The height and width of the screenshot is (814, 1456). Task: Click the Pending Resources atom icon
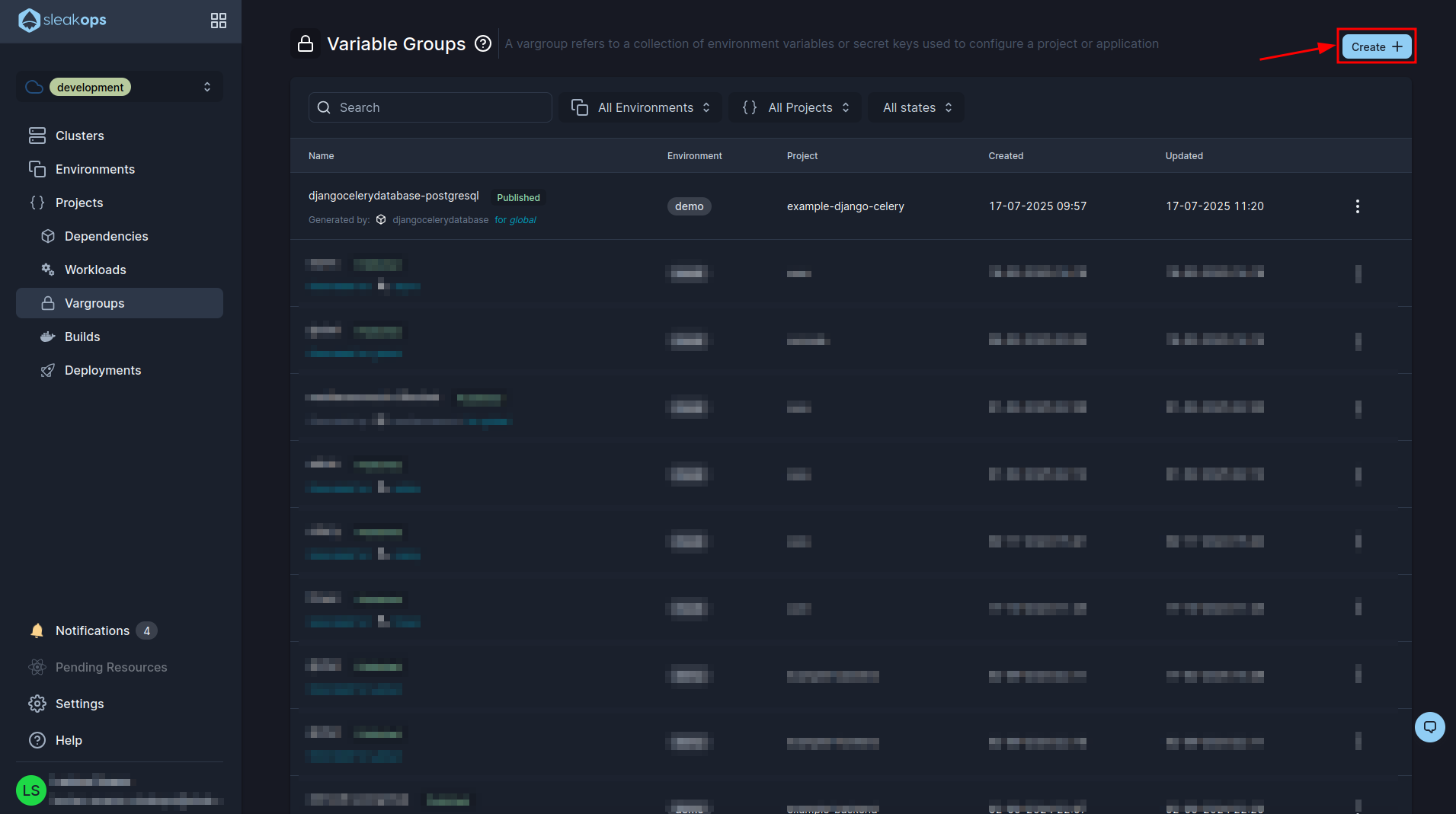37,667
